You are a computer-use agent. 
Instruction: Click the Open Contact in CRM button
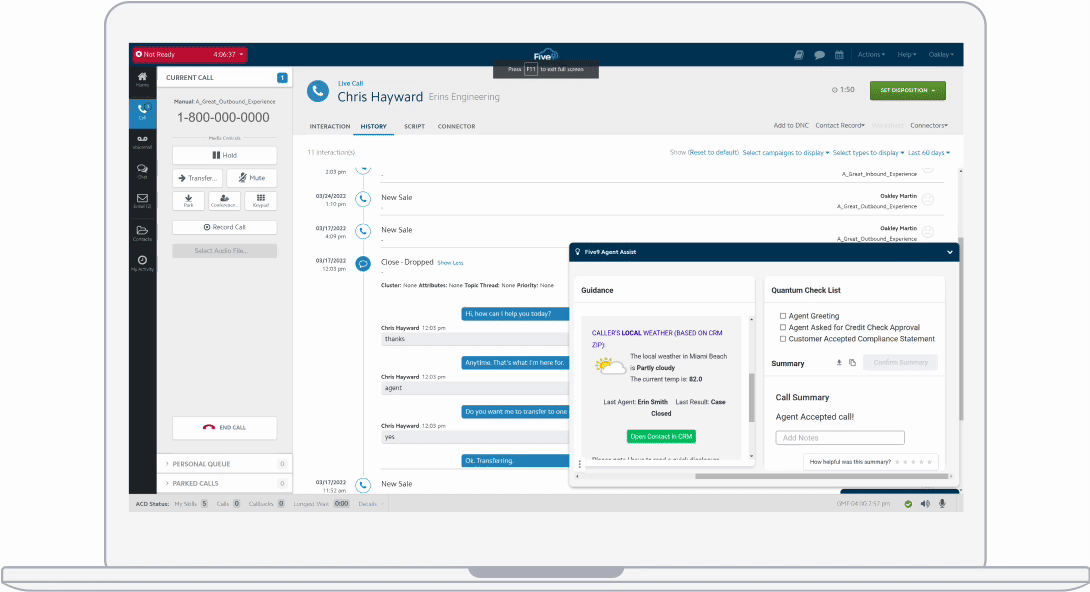661,436
